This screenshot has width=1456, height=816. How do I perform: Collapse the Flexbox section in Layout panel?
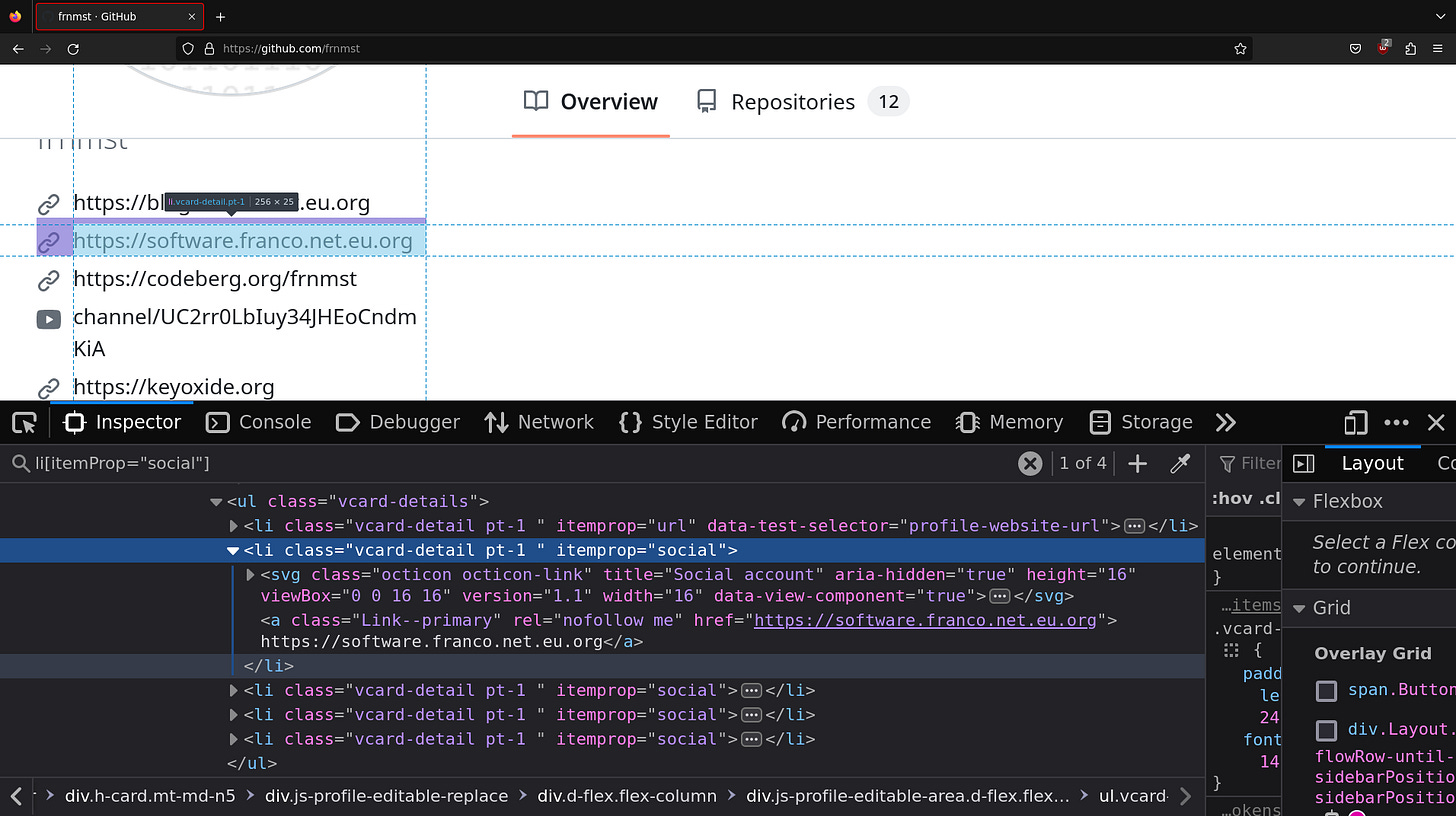pyautogui.click(x=1299, y=501)
